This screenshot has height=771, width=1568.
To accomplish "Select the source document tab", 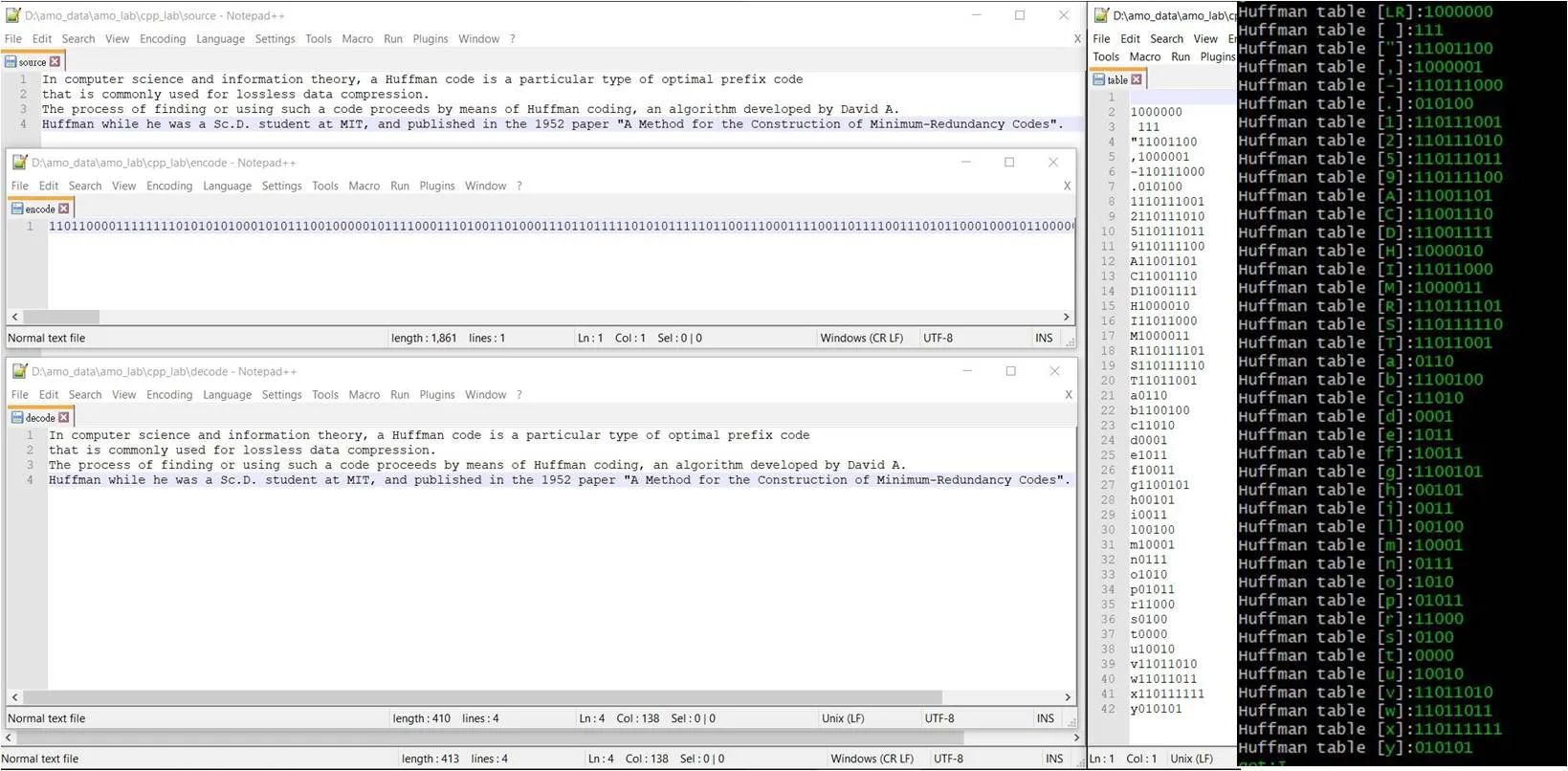I will tap(33, 62).
